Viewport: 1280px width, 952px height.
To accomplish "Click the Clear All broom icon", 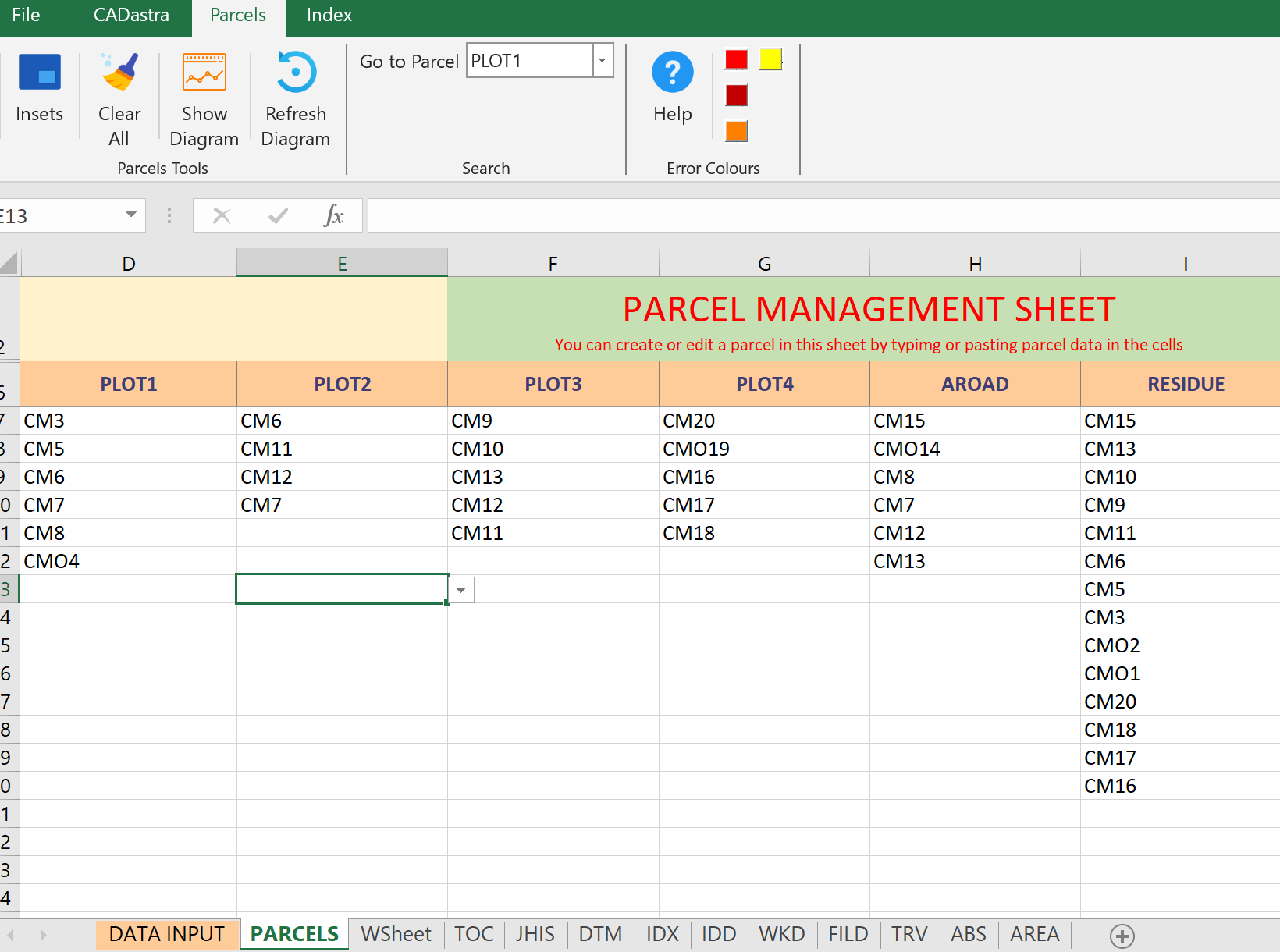I will (119, 73).
